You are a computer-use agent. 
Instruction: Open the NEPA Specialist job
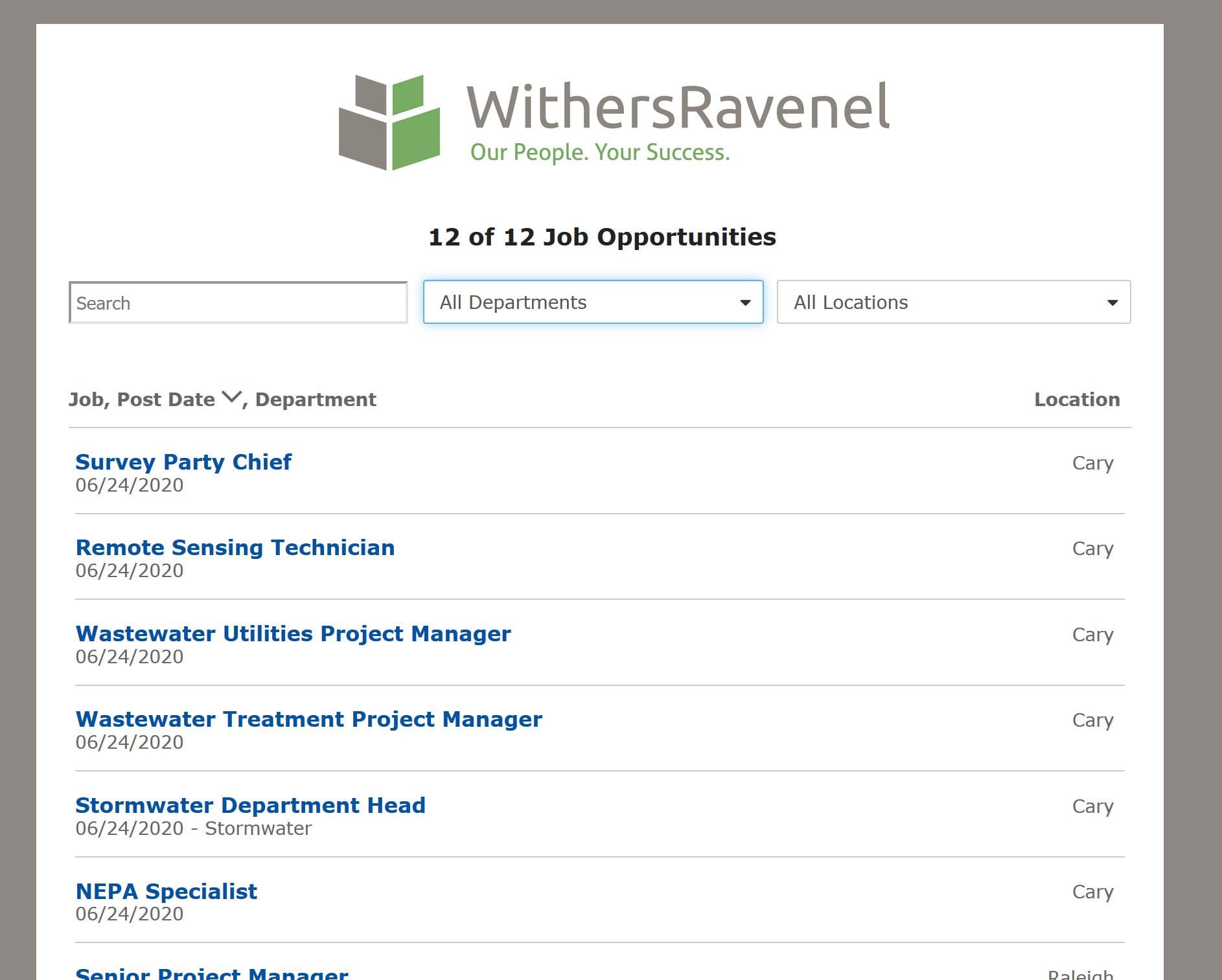click(x=166, y=891)
